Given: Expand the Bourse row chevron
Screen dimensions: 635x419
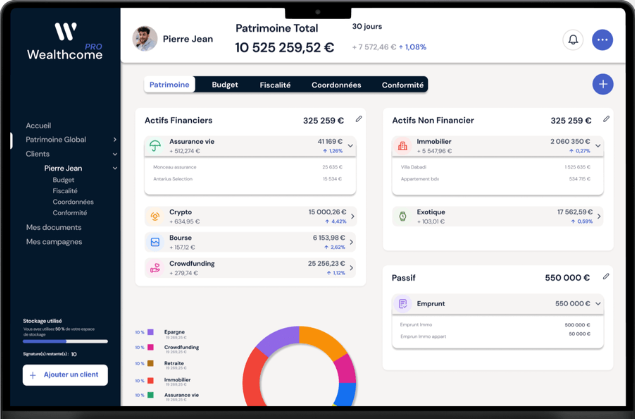Looking at the screenshot, I should tap(351, 242).
